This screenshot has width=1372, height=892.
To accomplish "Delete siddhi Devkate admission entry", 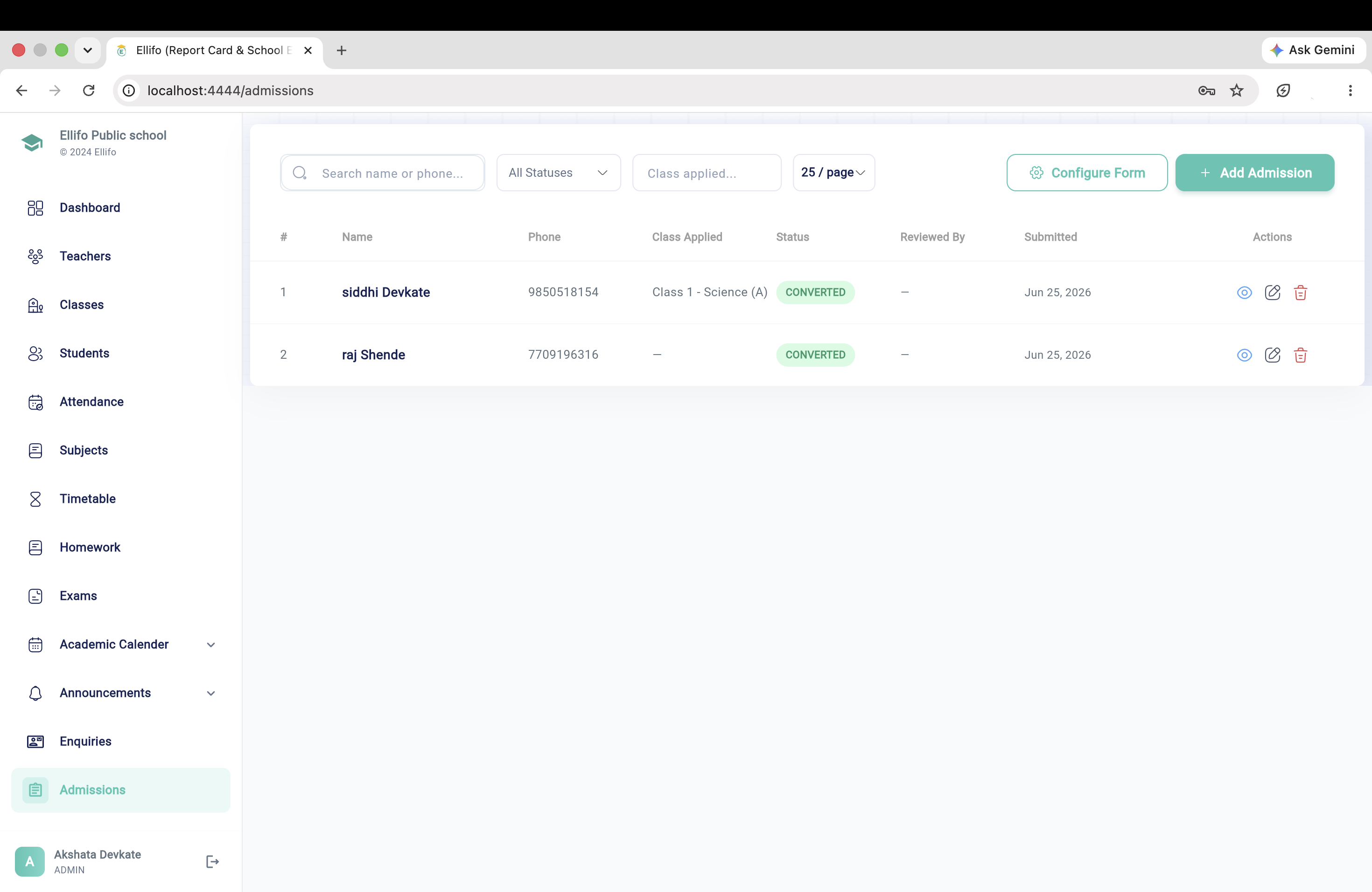I will 1301,293.
